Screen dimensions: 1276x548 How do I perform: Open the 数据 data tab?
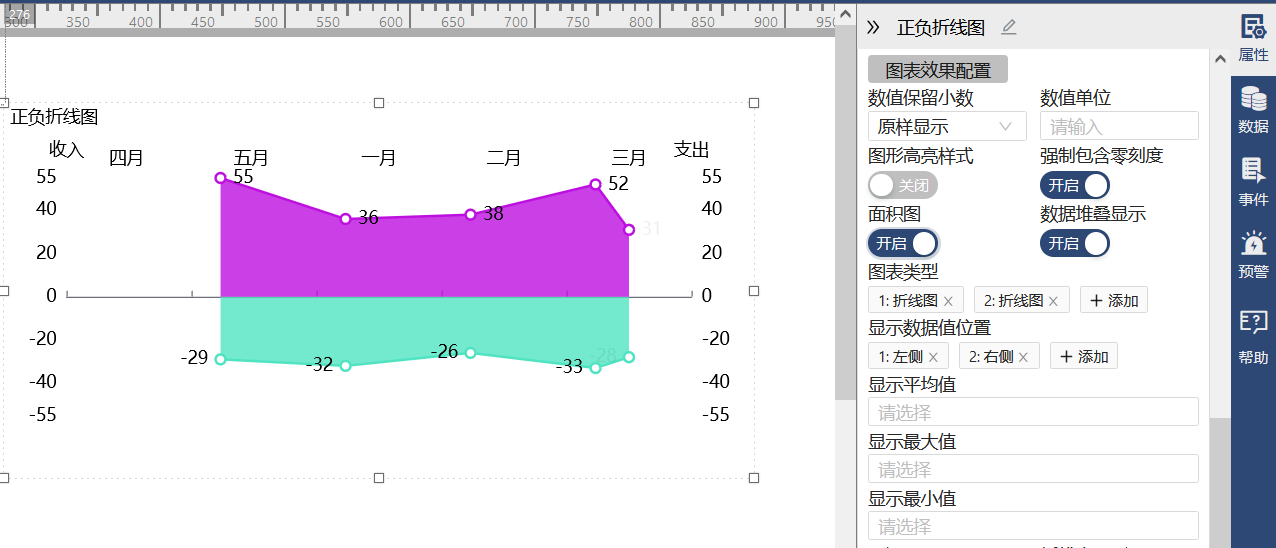click(x=1253, y=111)
